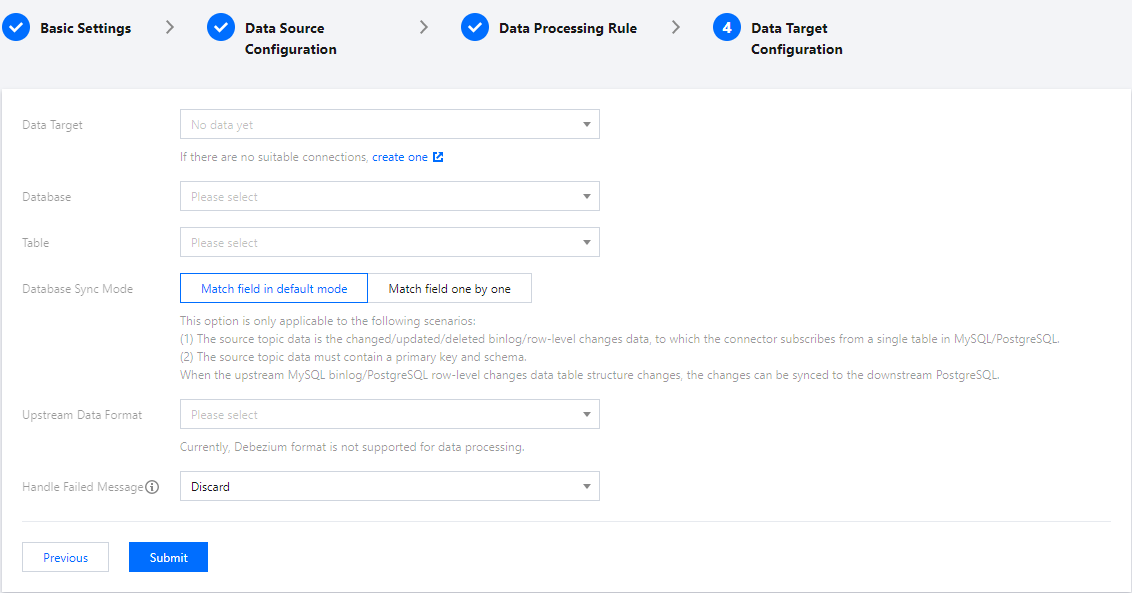This screenshot has width=1132, height=593.
Task: Follow the create one link
Action: 399,157
